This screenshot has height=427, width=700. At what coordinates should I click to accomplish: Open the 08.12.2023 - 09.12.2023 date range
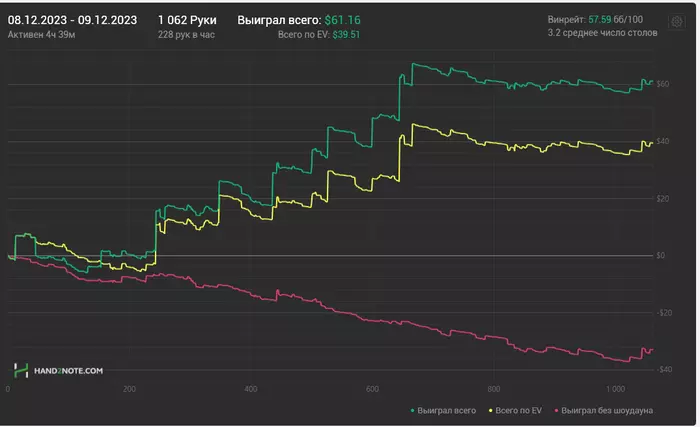pos(72,19)
